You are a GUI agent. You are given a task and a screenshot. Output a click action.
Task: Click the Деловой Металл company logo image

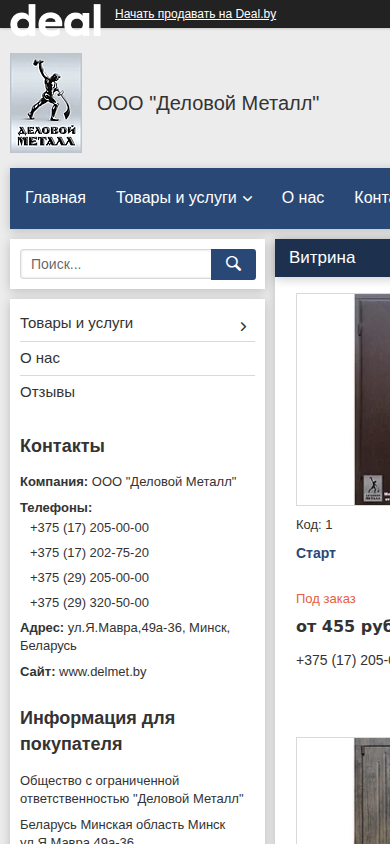click(x=46, y=103)
